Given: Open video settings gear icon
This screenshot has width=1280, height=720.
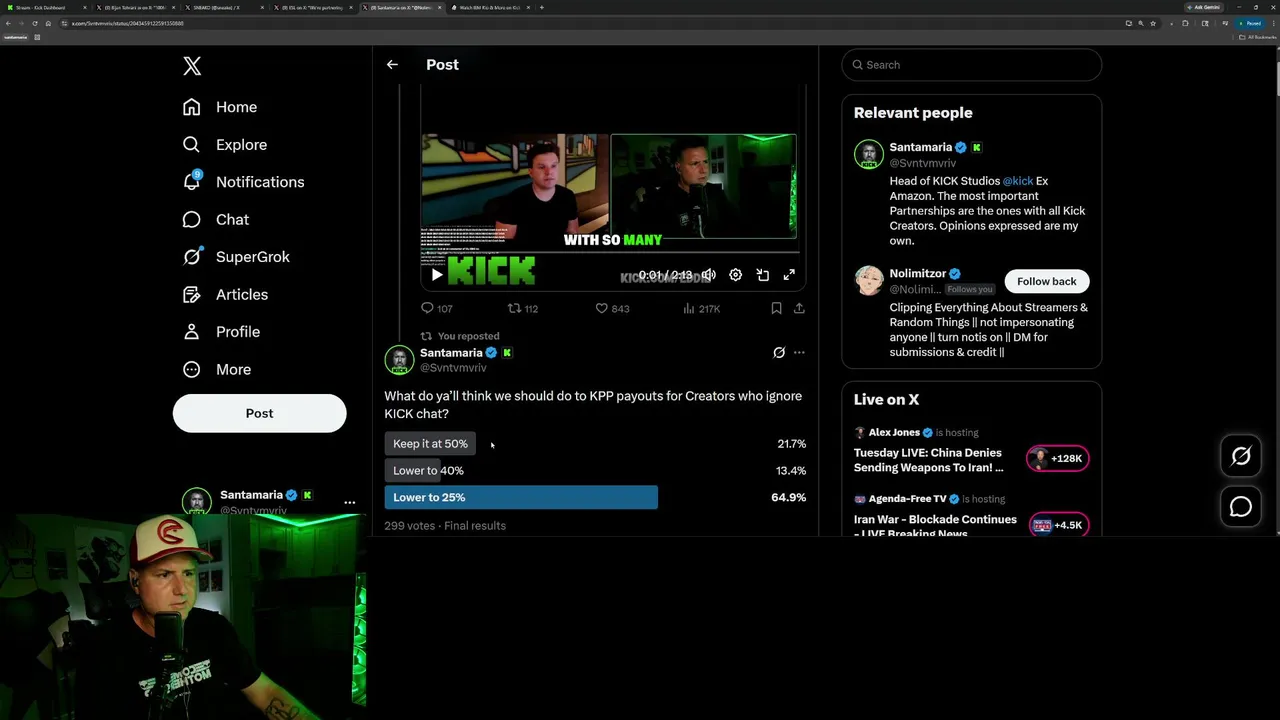Looking at the screenshot, I should coord(735,274).
